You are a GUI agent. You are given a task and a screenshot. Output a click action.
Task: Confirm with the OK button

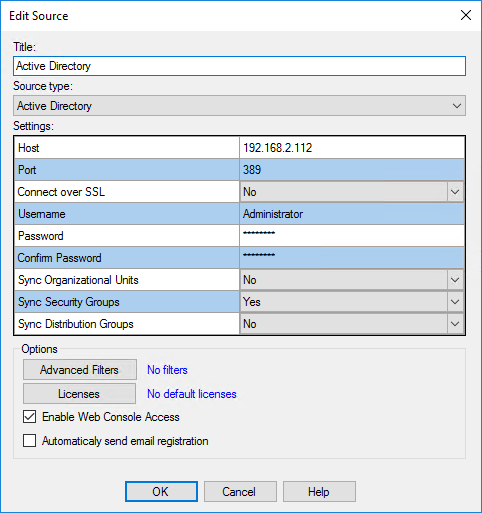pyautogui.click(x=161, y=491)
